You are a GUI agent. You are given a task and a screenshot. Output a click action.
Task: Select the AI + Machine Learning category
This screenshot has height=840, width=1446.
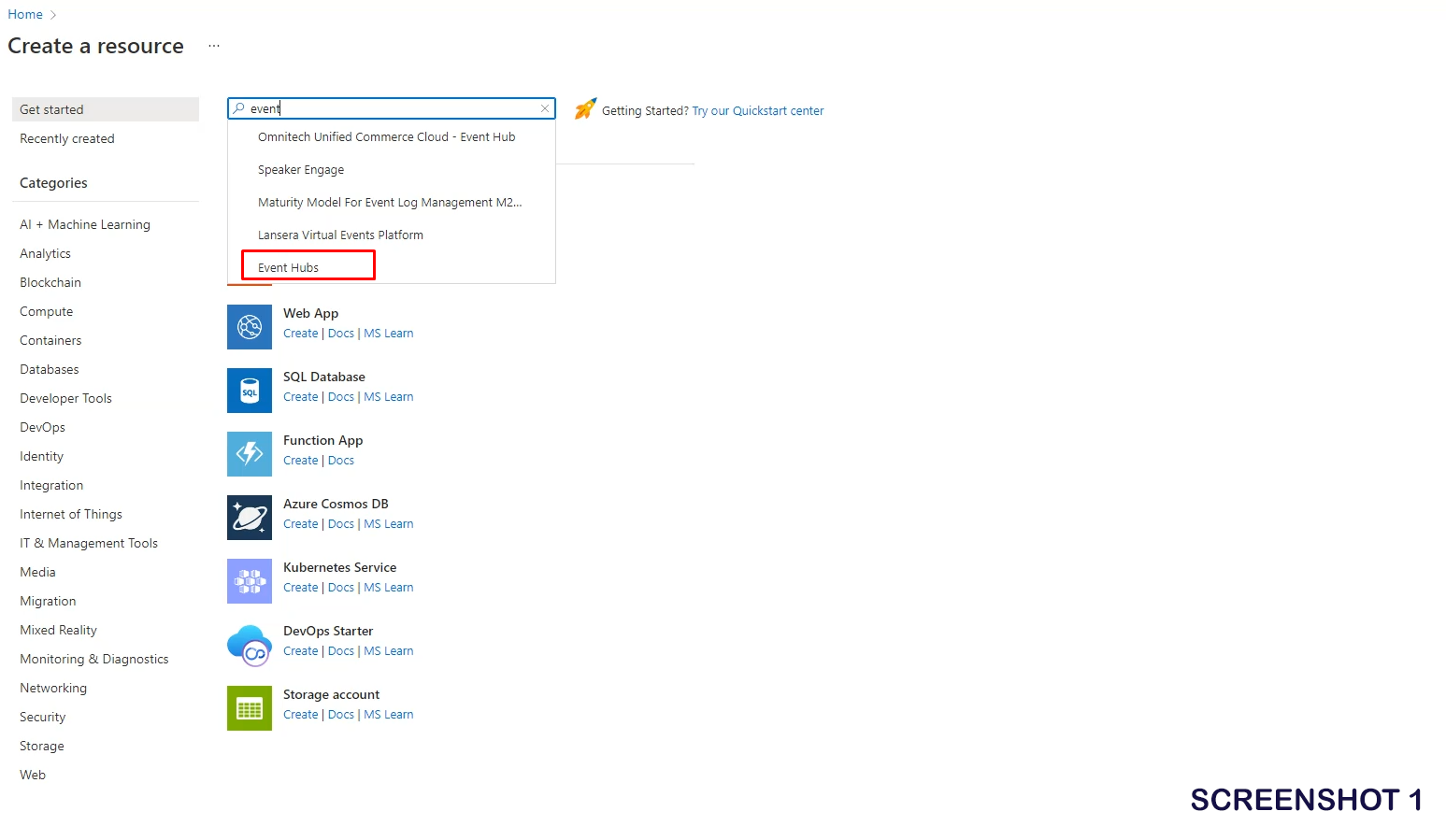pos(85,224)
